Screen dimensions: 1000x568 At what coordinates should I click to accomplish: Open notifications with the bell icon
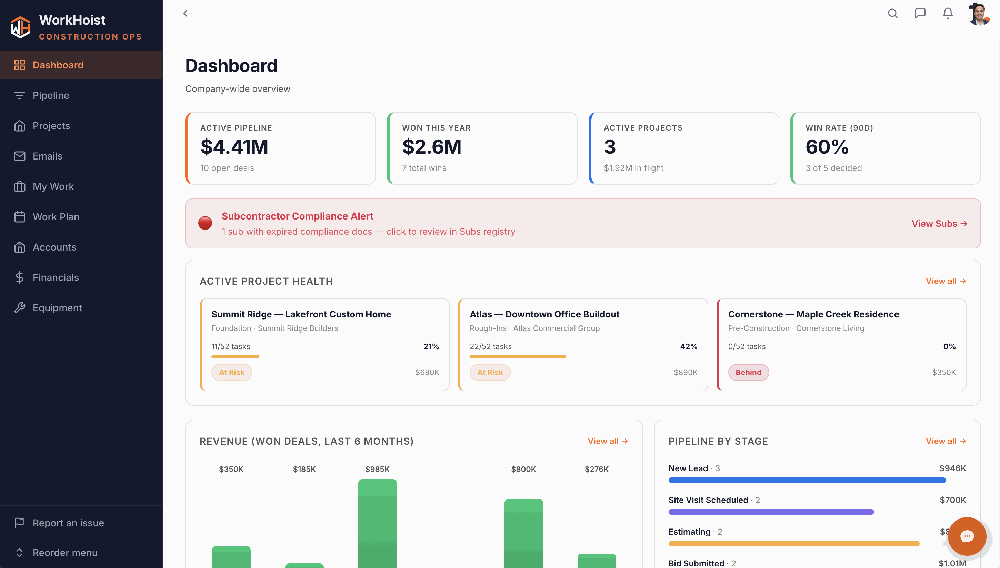(x=948, y=13)
